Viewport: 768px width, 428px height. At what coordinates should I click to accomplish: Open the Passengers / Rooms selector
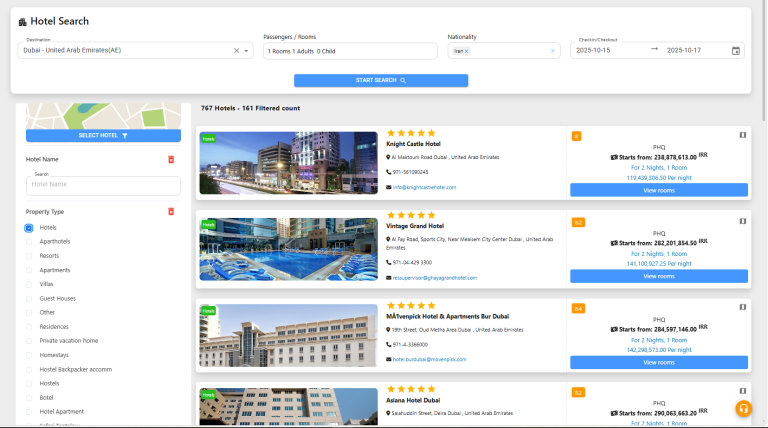point(350,50)
